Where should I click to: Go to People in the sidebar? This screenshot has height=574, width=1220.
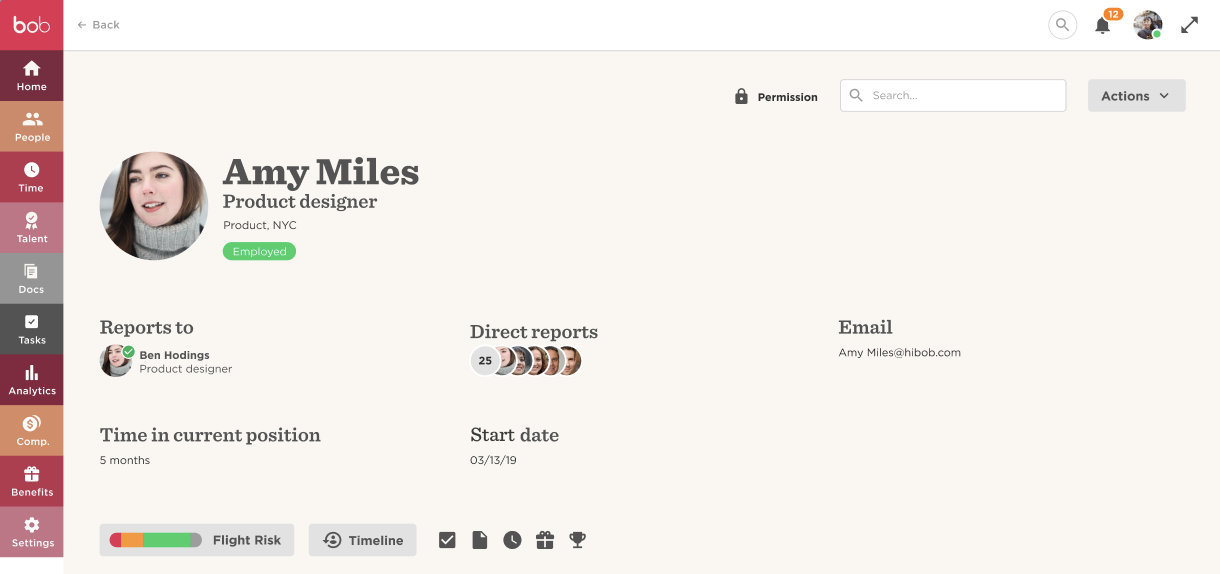pyautogui.click(x=32, y=126)
